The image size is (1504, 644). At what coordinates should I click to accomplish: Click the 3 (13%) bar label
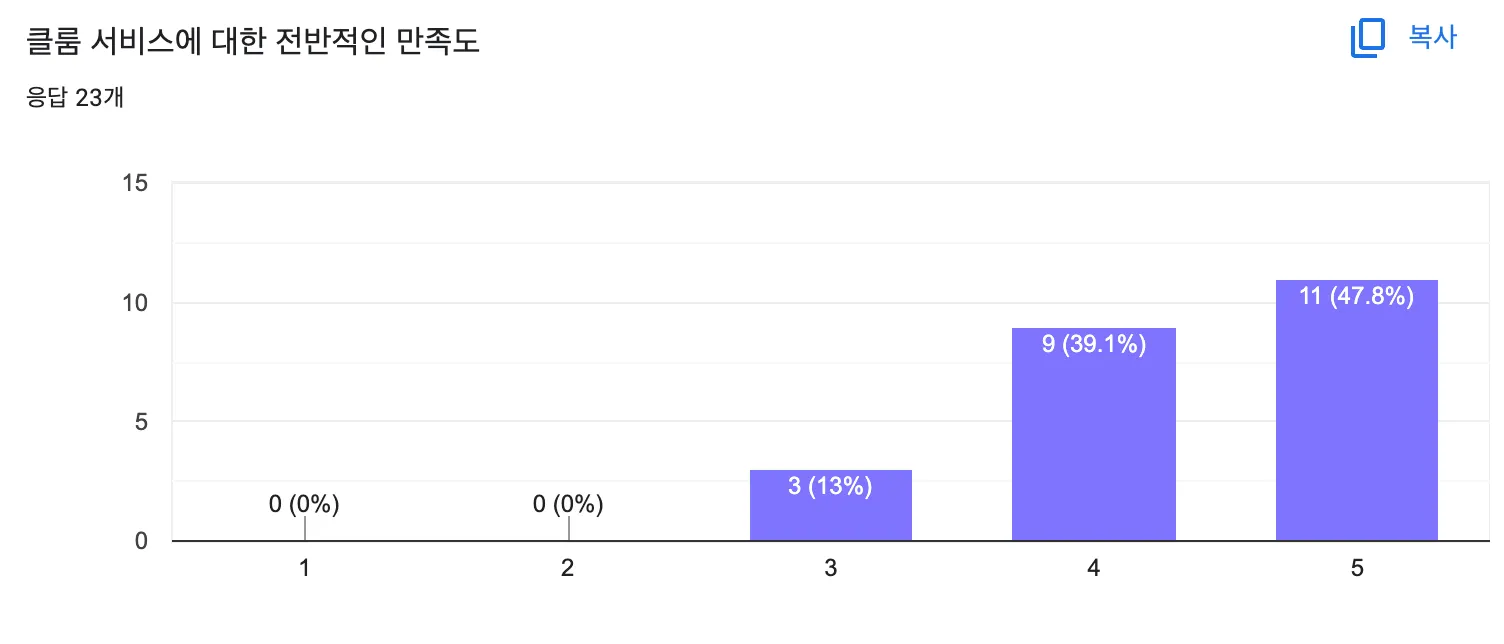(830, 487)
